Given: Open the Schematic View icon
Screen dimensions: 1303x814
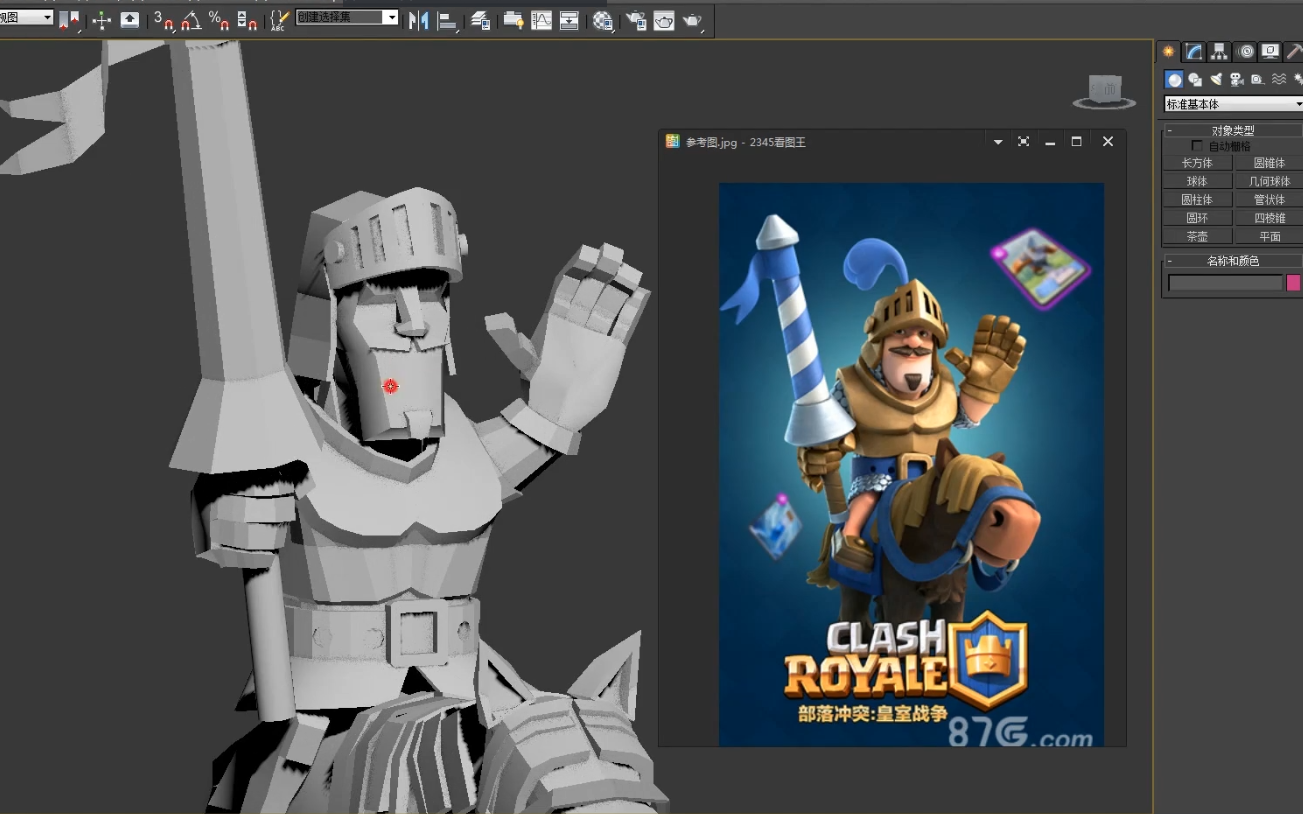Looking at the screenshot, I should tap(569, 20).
